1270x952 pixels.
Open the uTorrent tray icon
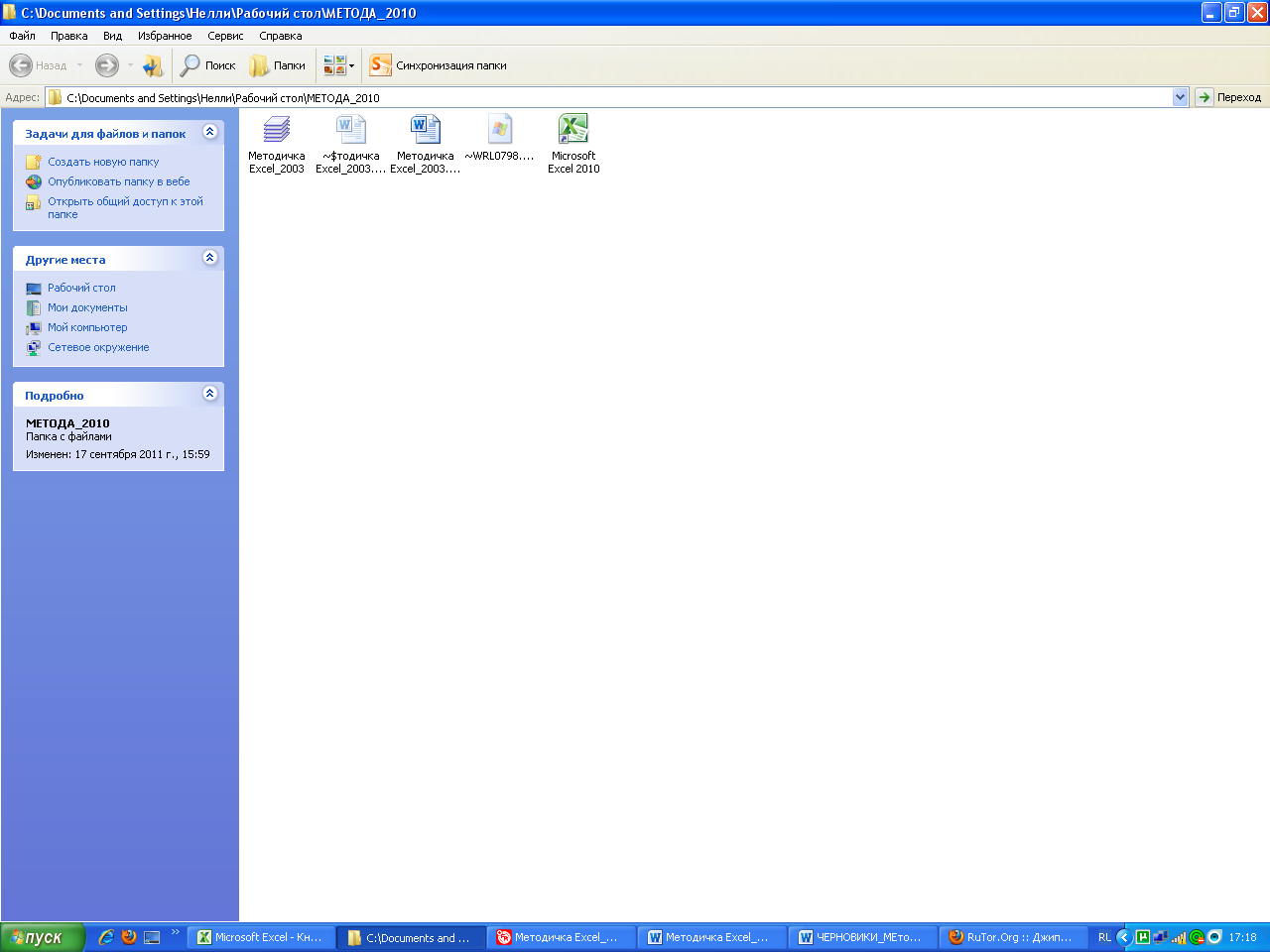1143,937
